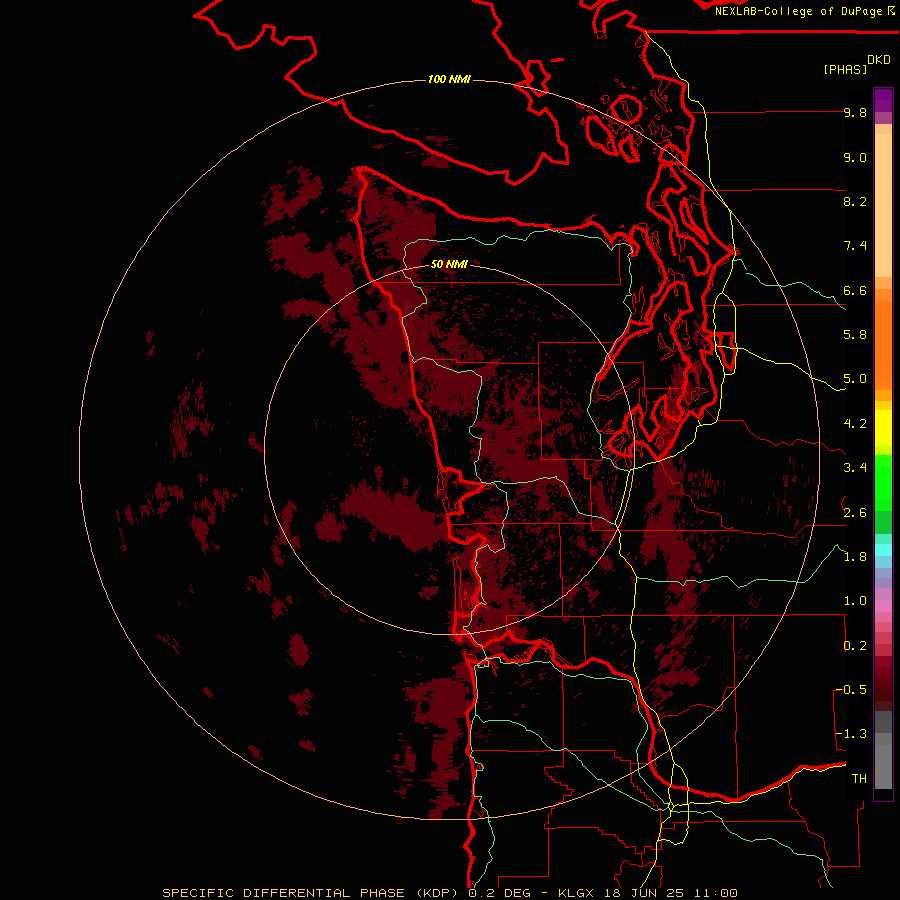Select the [PHAS] units label

[845, 69]
